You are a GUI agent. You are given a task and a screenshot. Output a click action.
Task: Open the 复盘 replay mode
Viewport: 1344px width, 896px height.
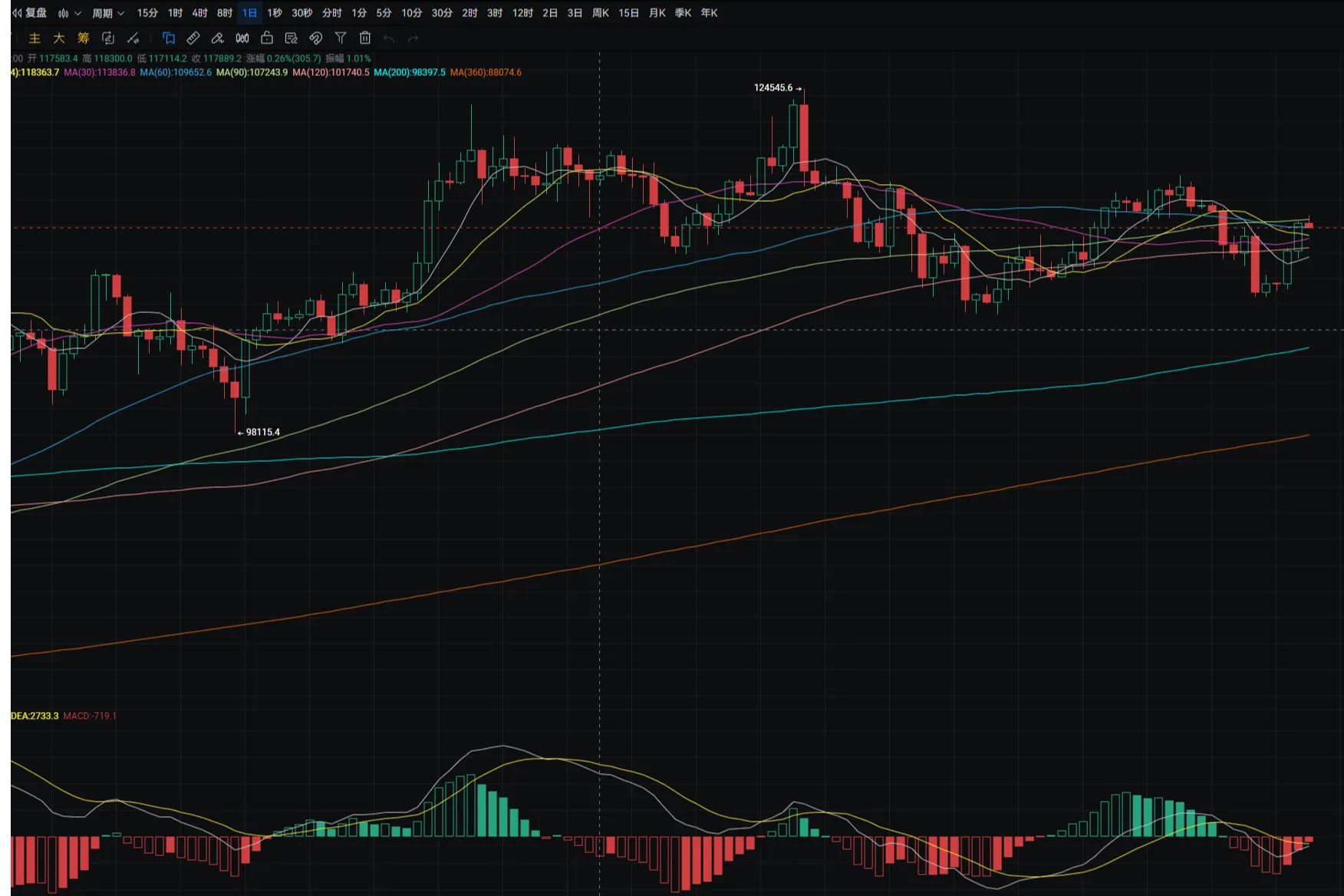coord(30,13)
